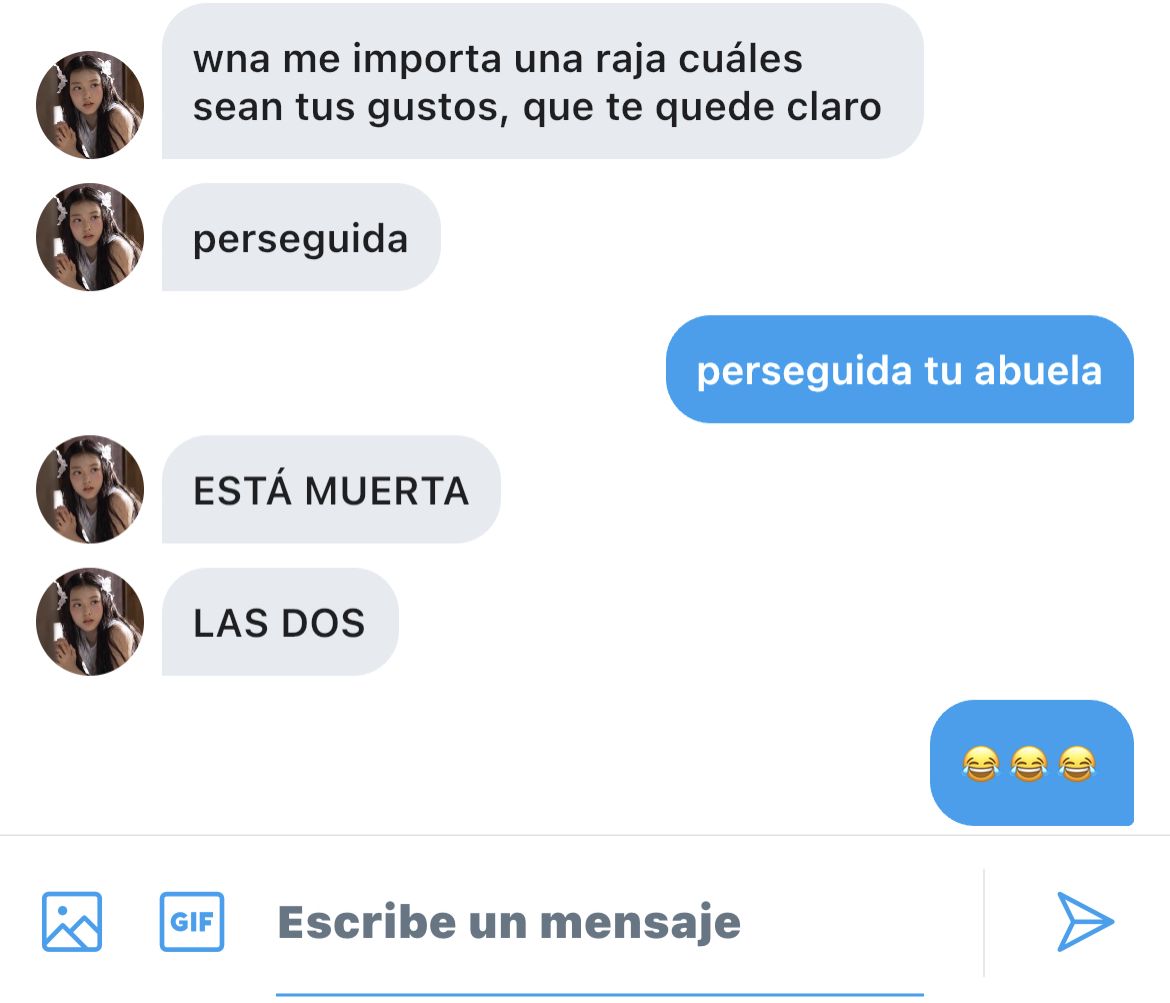Viewport: 1170px width, 1003px height.
Task: Click the last laughing emoji
Action: pyautogui.click(x=1077, y=764)
